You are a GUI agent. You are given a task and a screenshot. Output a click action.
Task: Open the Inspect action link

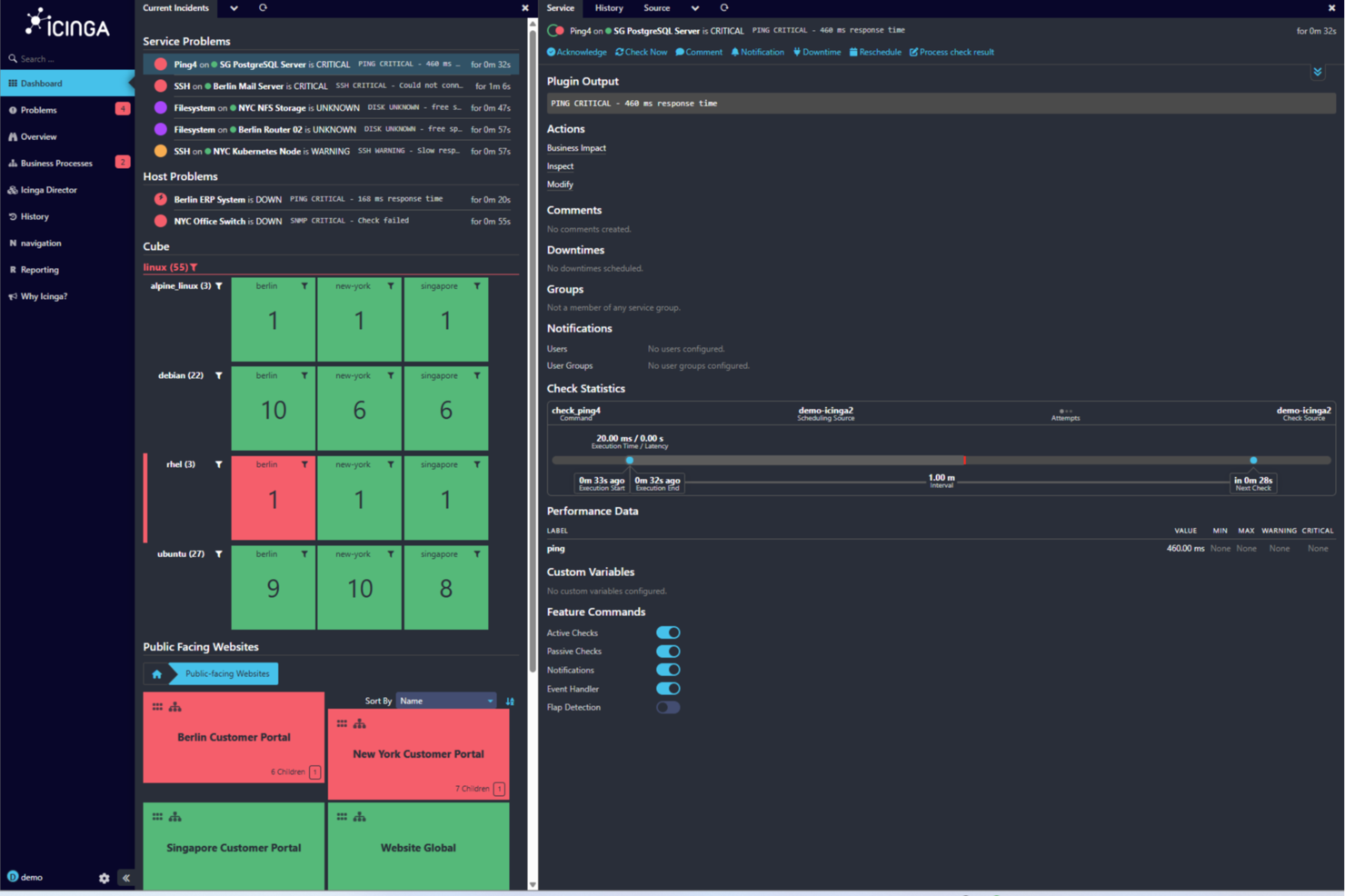click(x=560, y=166)
